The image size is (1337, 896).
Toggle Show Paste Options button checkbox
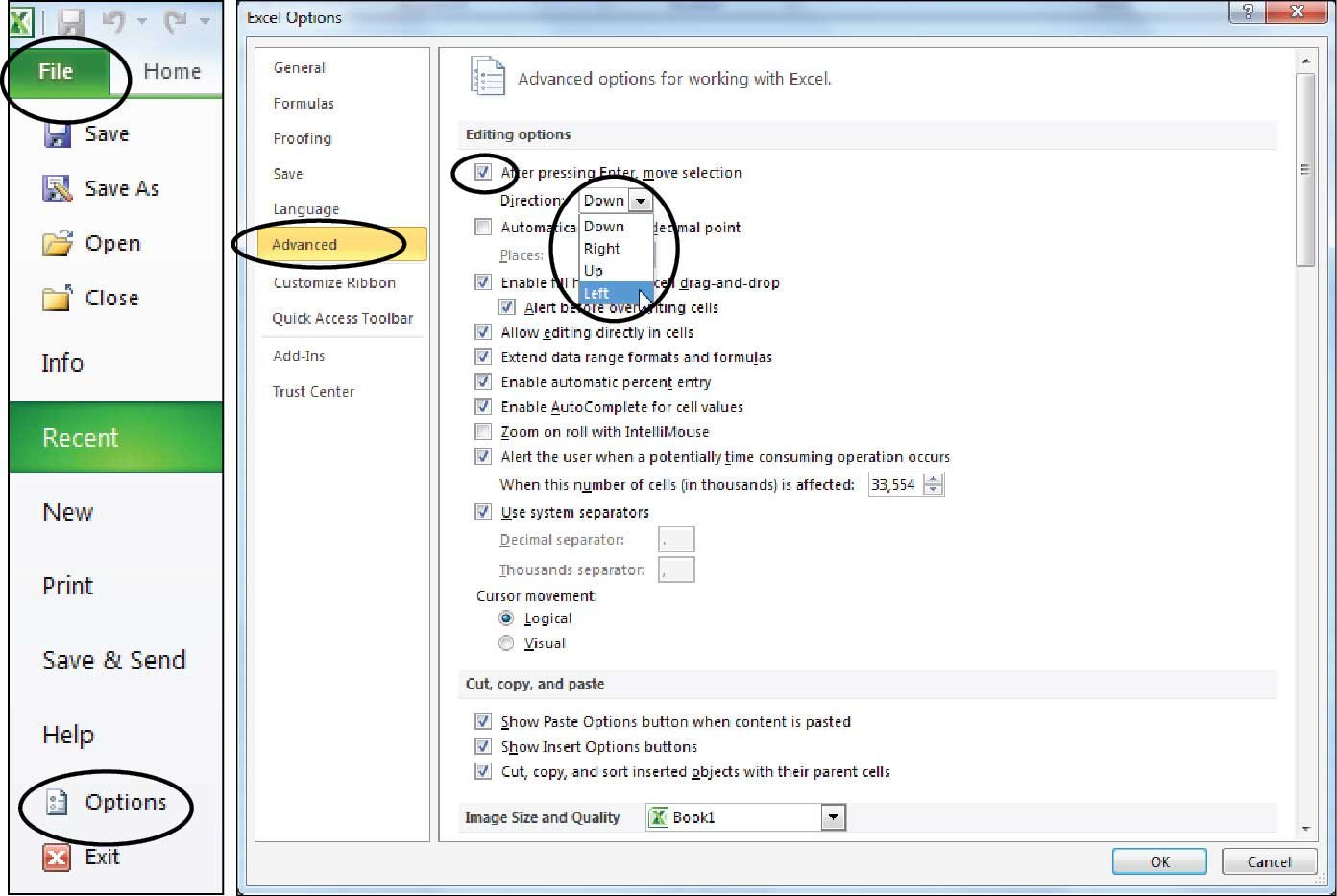483,721
